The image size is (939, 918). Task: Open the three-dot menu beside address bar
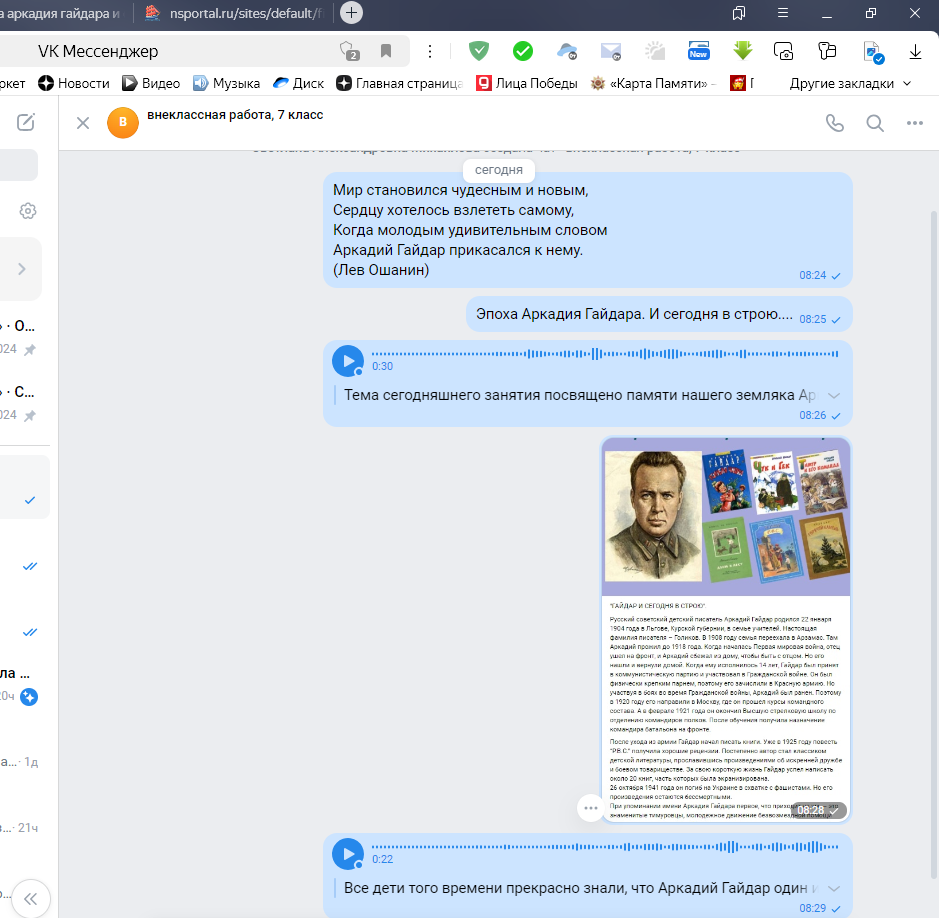coord(430,51)
